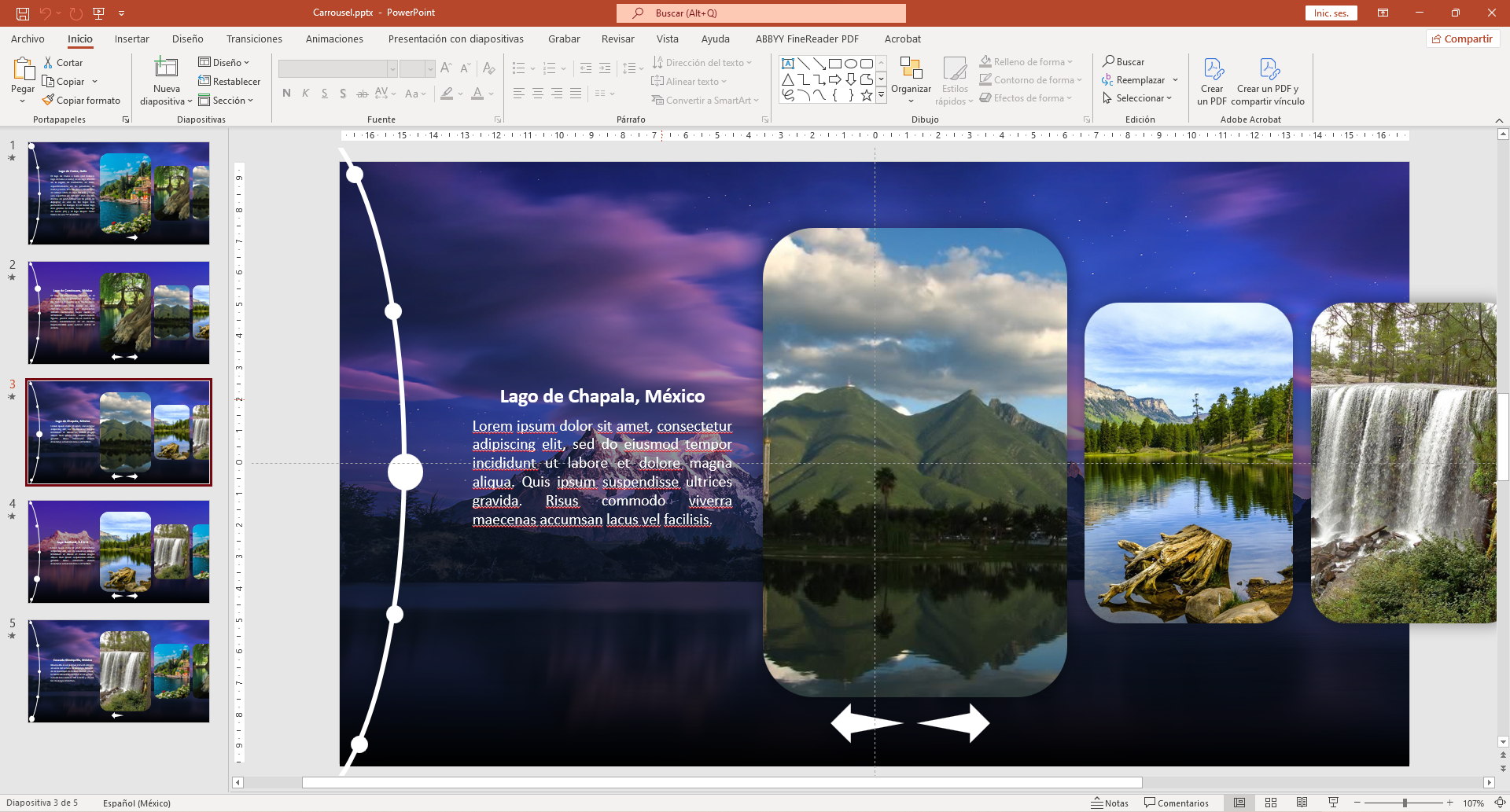Toggle Normal view in status bar
The image size is (1510, 812).
(1239, 803)
